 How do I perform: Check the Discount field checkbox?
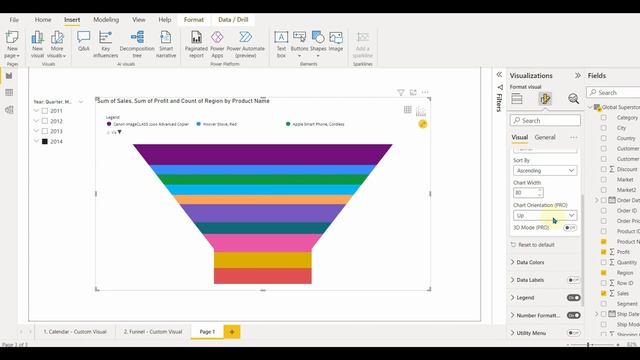click(x=603, y=169)
